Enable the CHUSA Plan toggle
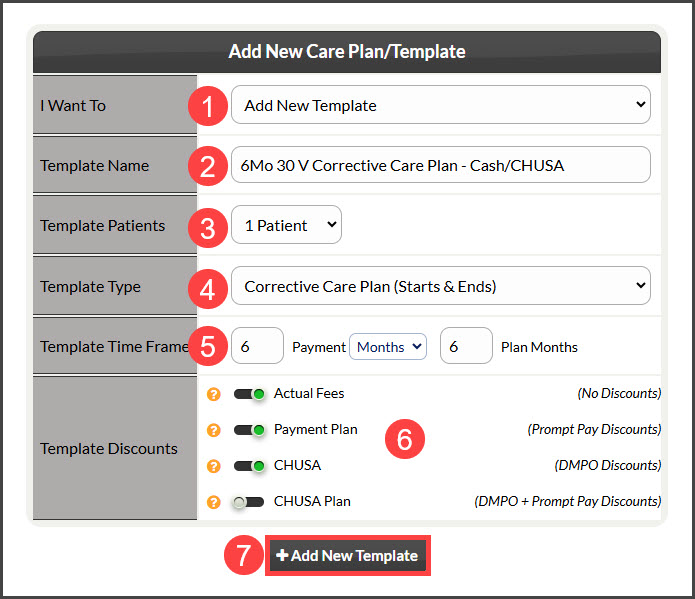Image resolution: width=695 pixels, height=599 pixels. coord(248,502)
